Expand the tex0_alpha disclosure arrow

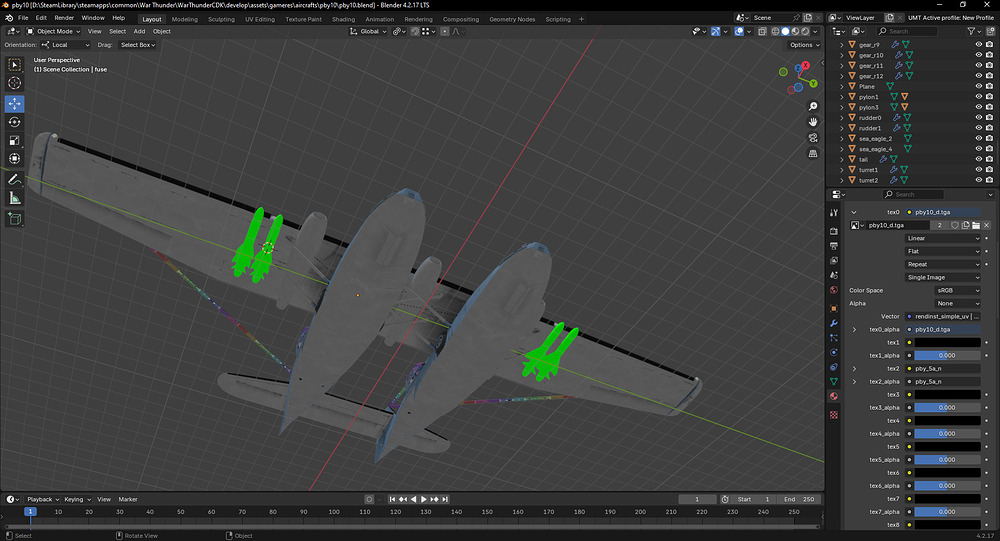854,330
